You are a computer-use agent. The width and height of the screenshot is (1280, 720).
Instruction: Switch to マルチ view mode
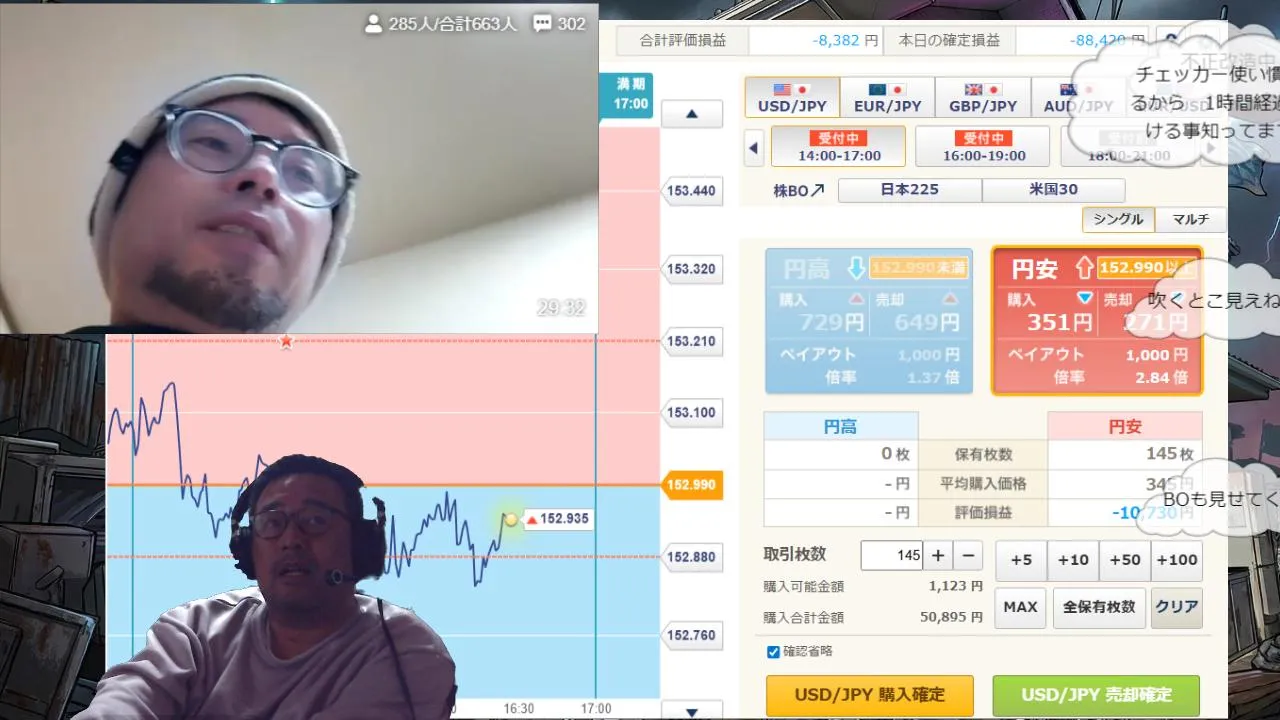(x=1190, y=220)
